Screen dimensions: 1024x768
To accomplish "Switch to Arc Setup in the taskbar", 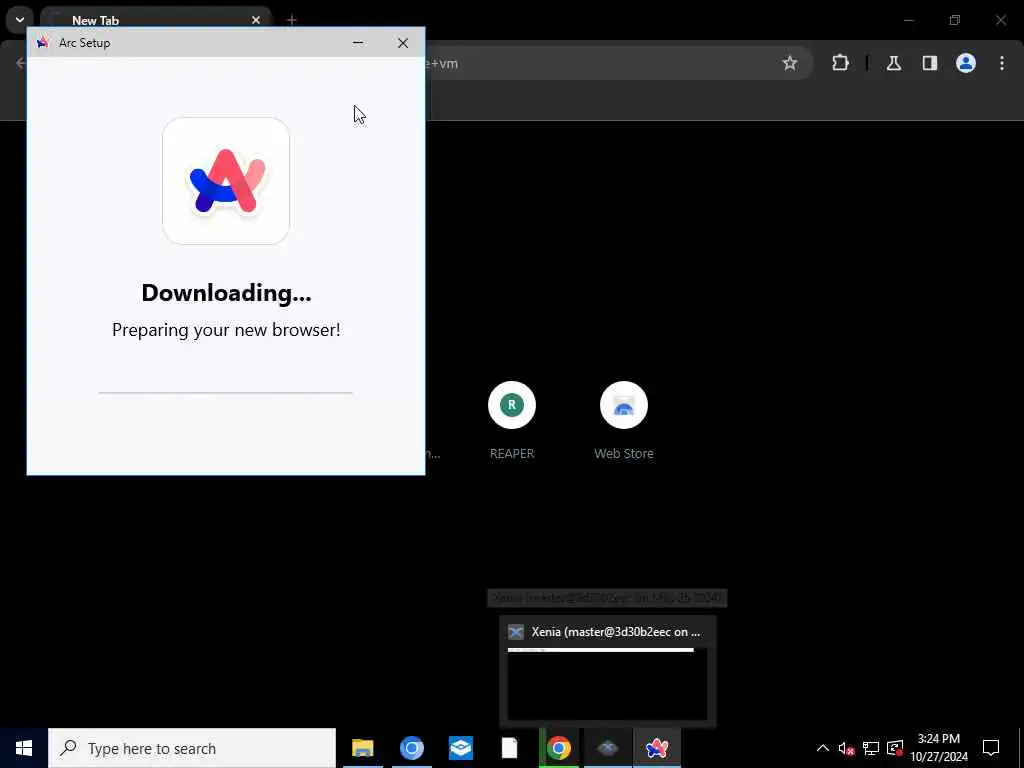I will coord(657,748).
